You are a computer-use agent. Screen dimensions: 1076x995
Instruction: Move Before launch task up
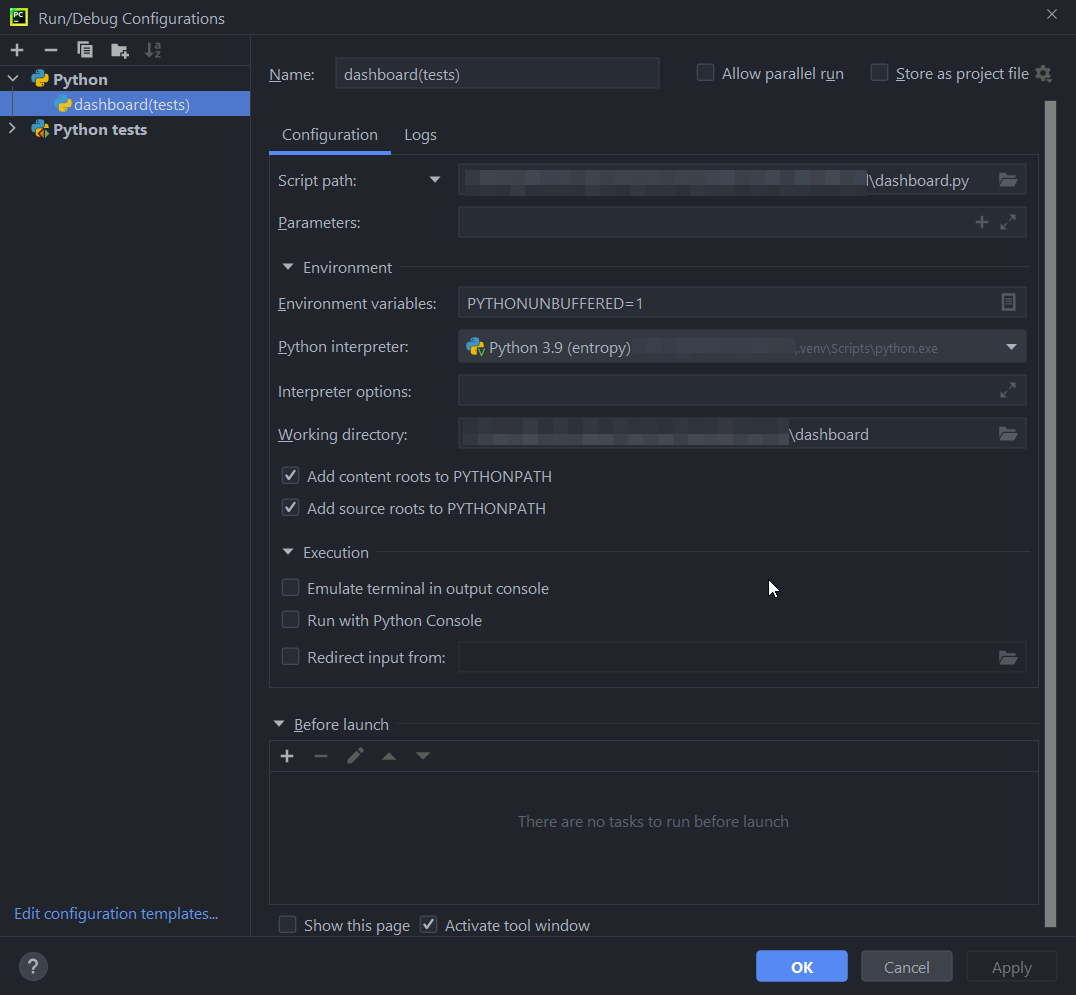point(389,756)
